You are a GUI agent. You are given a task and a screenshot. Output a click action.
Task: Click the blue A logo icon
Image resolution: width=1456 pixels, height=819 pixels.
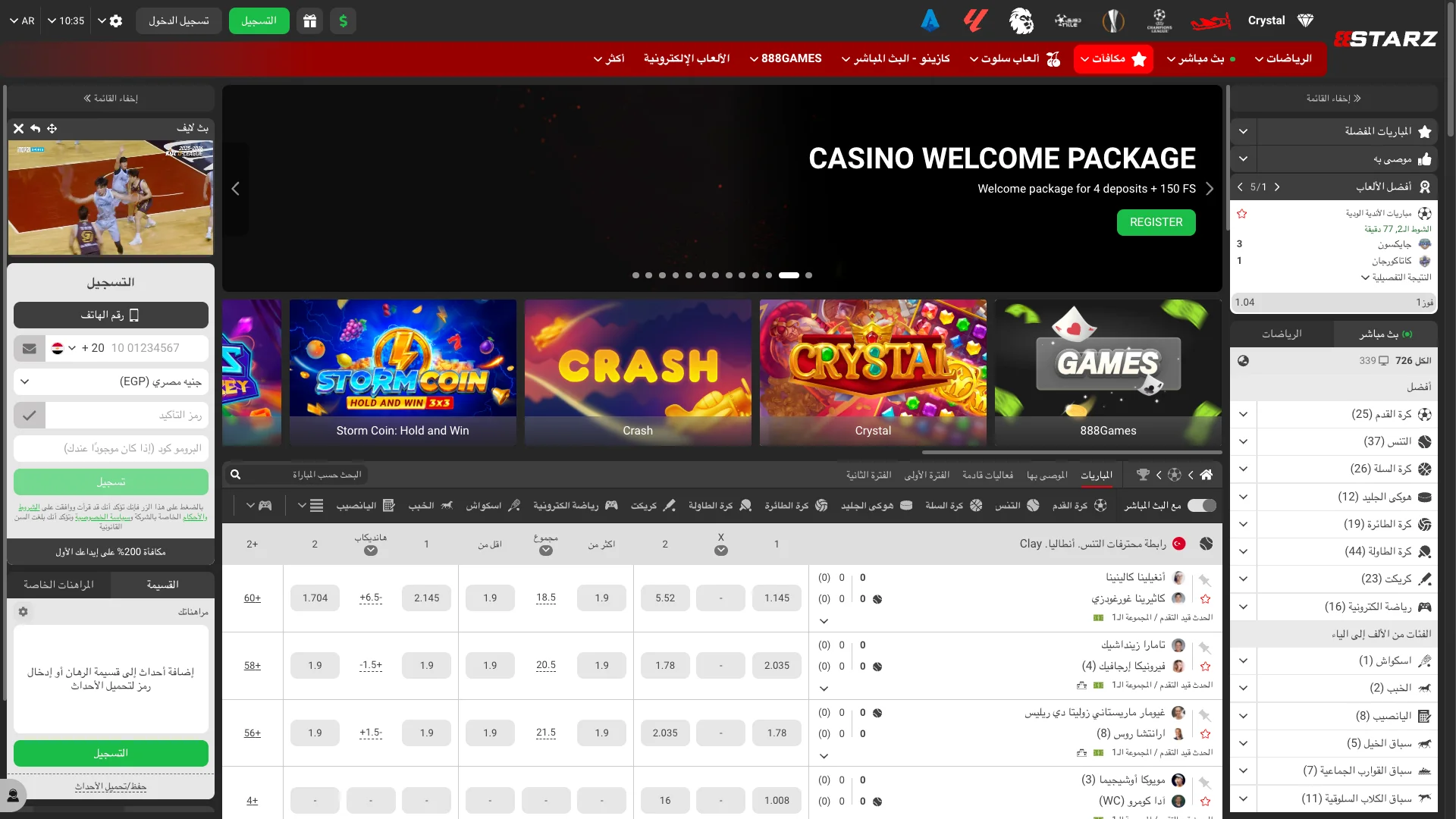coord(930,20)
